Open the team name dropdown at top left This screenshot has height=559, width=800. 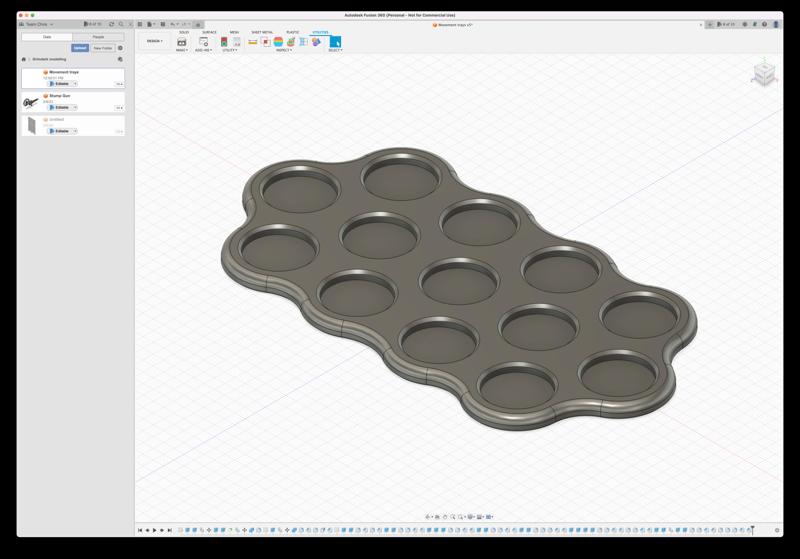pyautogui.click(x=37, y=24)
